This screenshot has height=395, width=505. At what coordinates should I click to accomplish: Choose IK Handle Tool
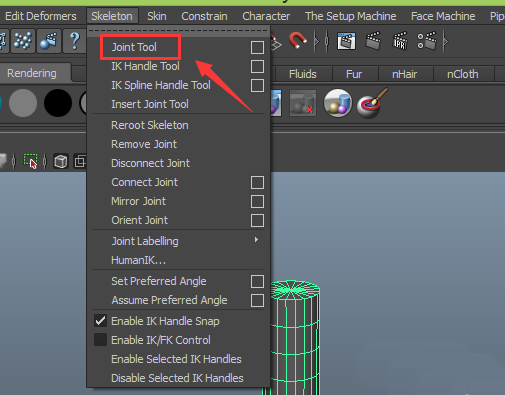tap(145, 66)
